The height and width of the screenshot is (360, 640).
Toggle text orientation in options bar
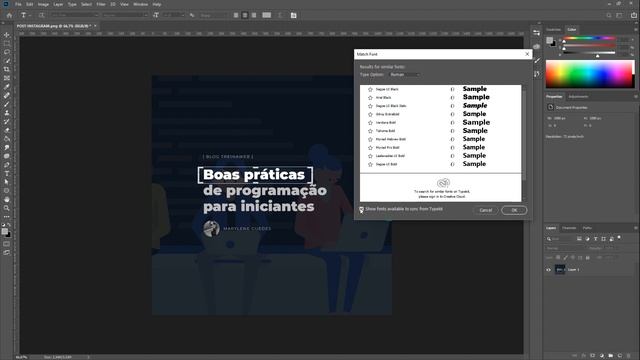pos(41,15)
